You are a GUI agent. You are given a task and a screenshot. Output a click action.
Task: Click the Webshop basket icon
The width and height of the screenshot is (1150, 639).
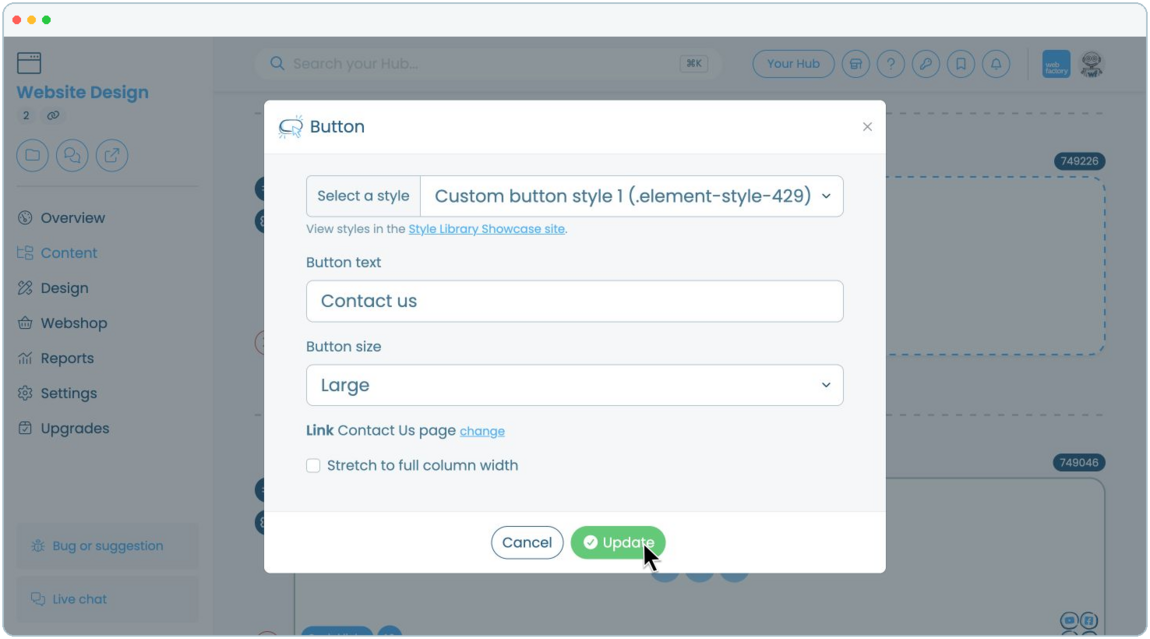click(25, 324)
